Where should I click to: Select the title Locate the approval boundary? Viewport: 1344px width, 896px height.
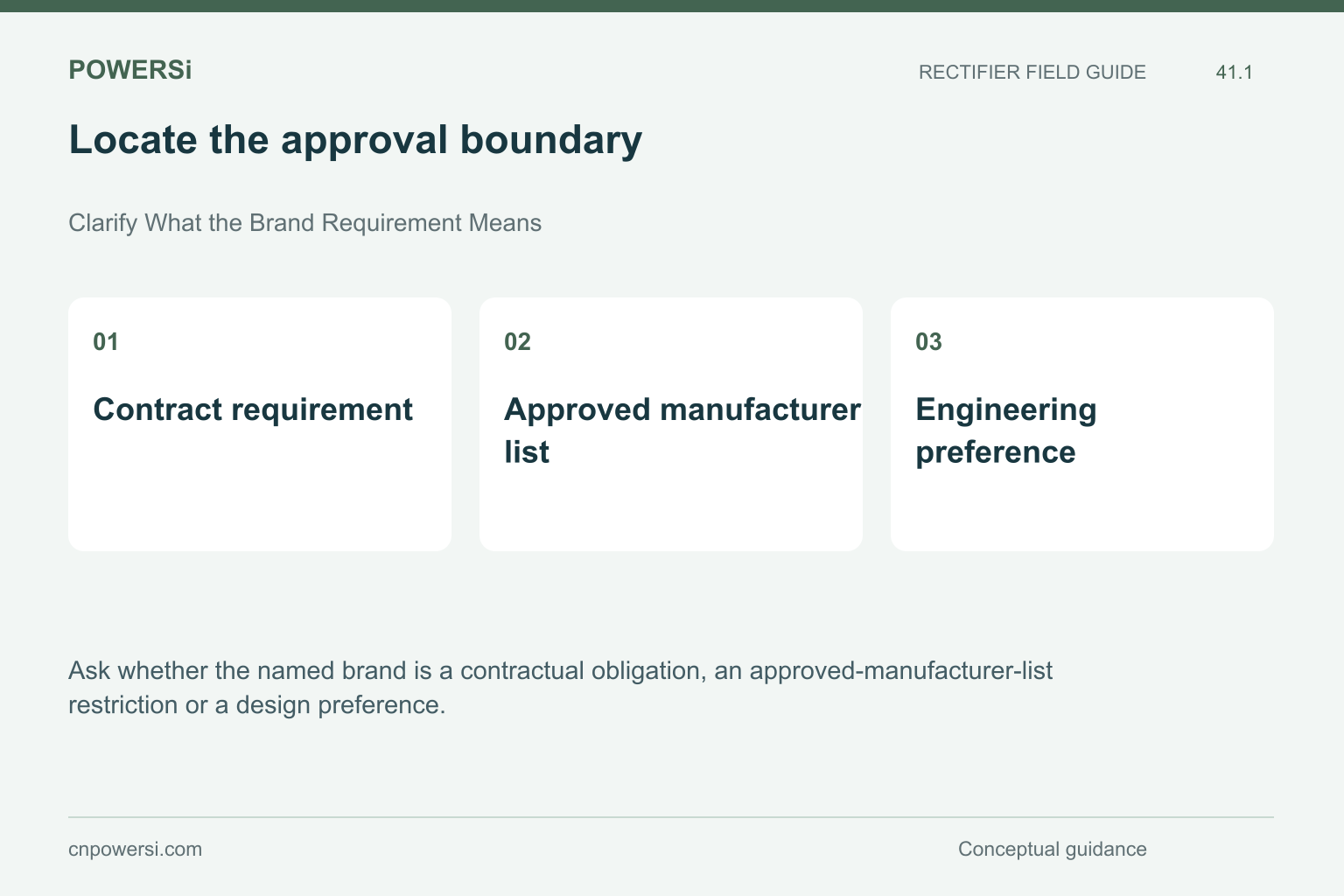point(355,140)
